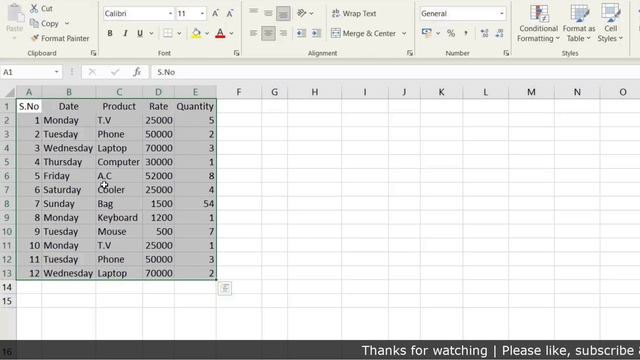Viewport: 640px width, 360px height.
Task: Click the Name Box showing A1
Action: [x=27, y=72]
